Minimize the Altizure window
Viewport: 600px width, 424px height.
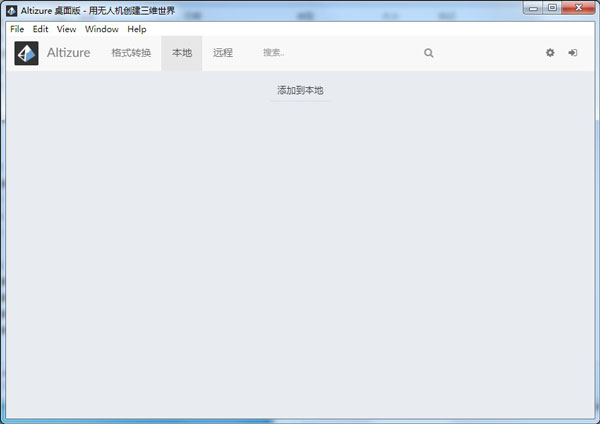tap(533, 8)
